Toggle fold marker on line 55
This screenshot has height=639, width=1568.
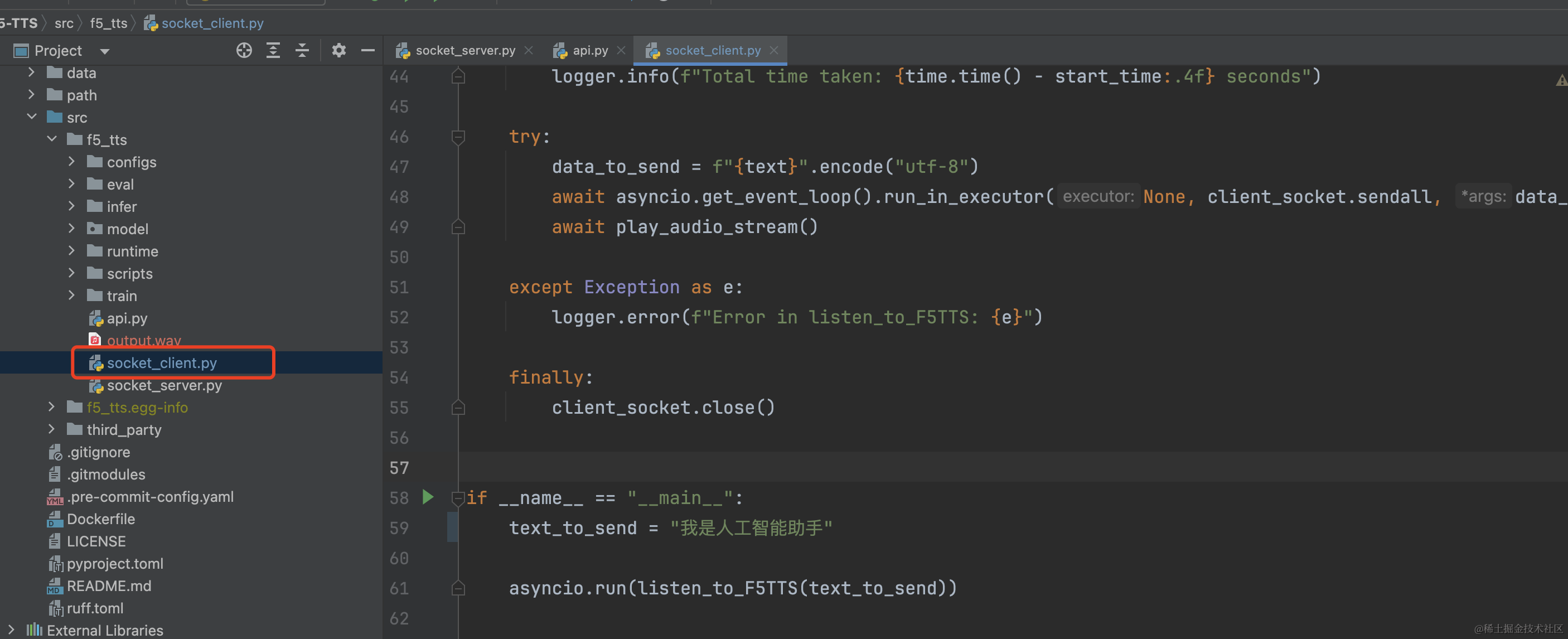pyautogui.click(x=458, y=407)
